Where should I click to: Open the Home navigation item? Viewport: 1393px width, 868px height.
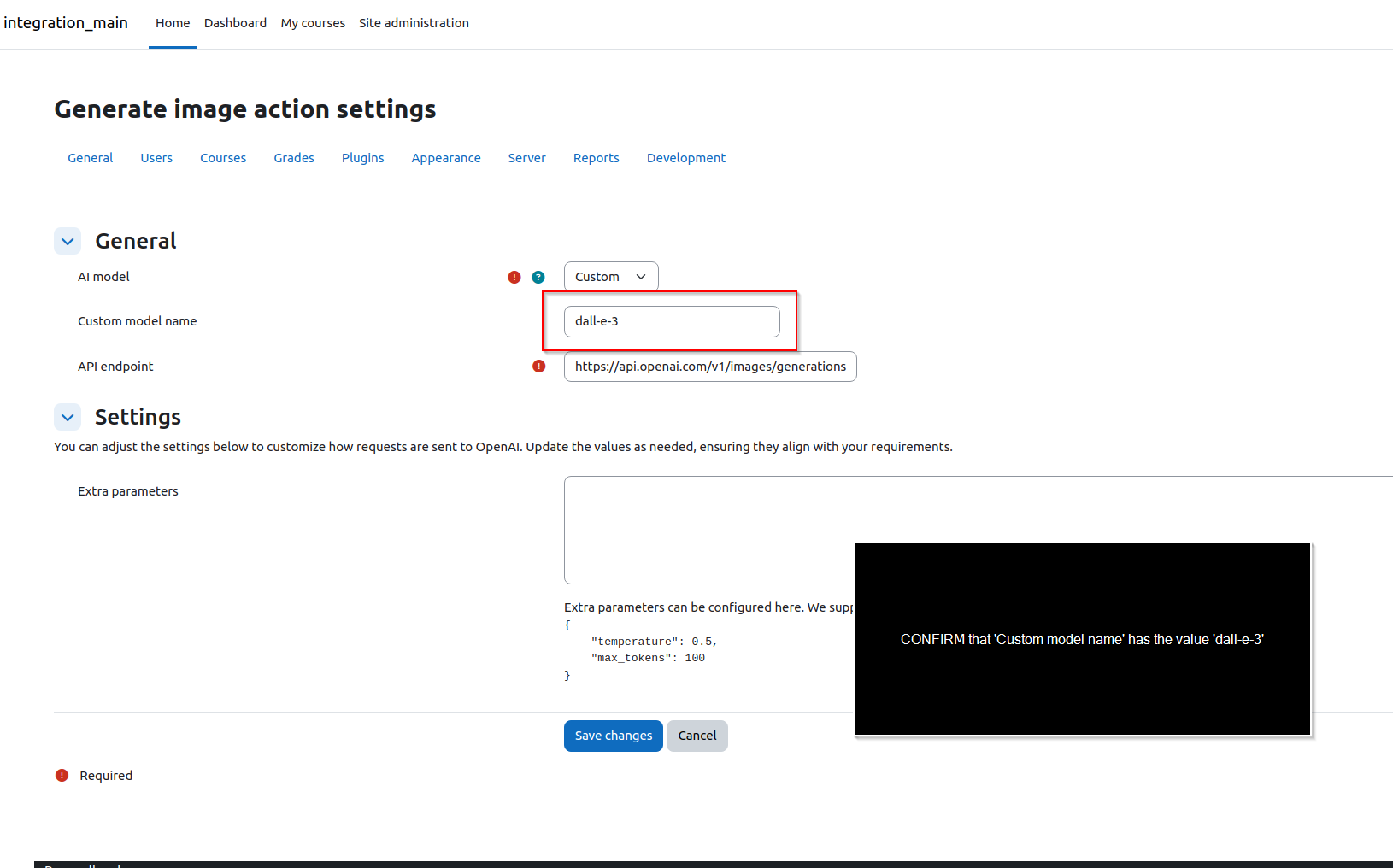click(173, 23)
